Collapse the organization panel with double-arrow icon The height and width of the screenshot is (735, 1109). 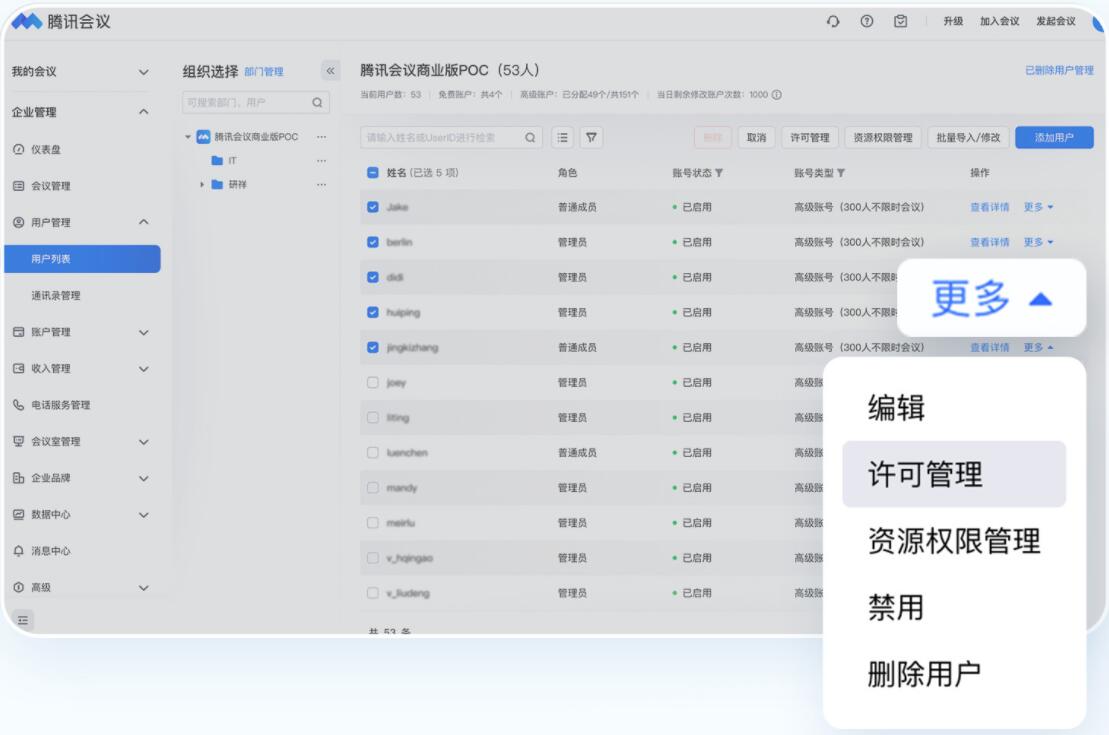[x=330, y=71]
